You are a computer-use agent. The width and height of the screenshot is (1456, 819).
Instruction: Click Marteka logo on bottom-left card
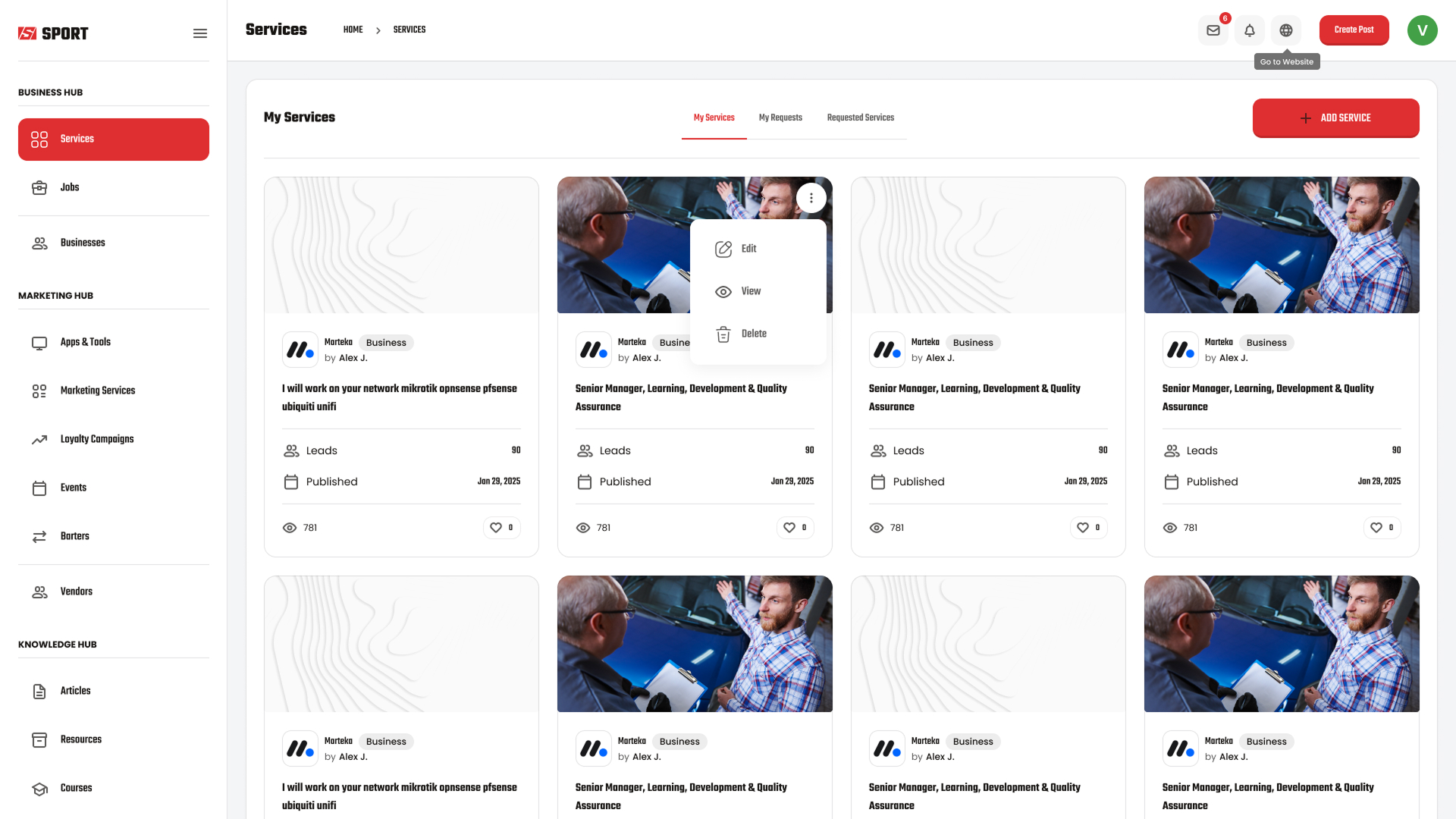coord(300,748)
